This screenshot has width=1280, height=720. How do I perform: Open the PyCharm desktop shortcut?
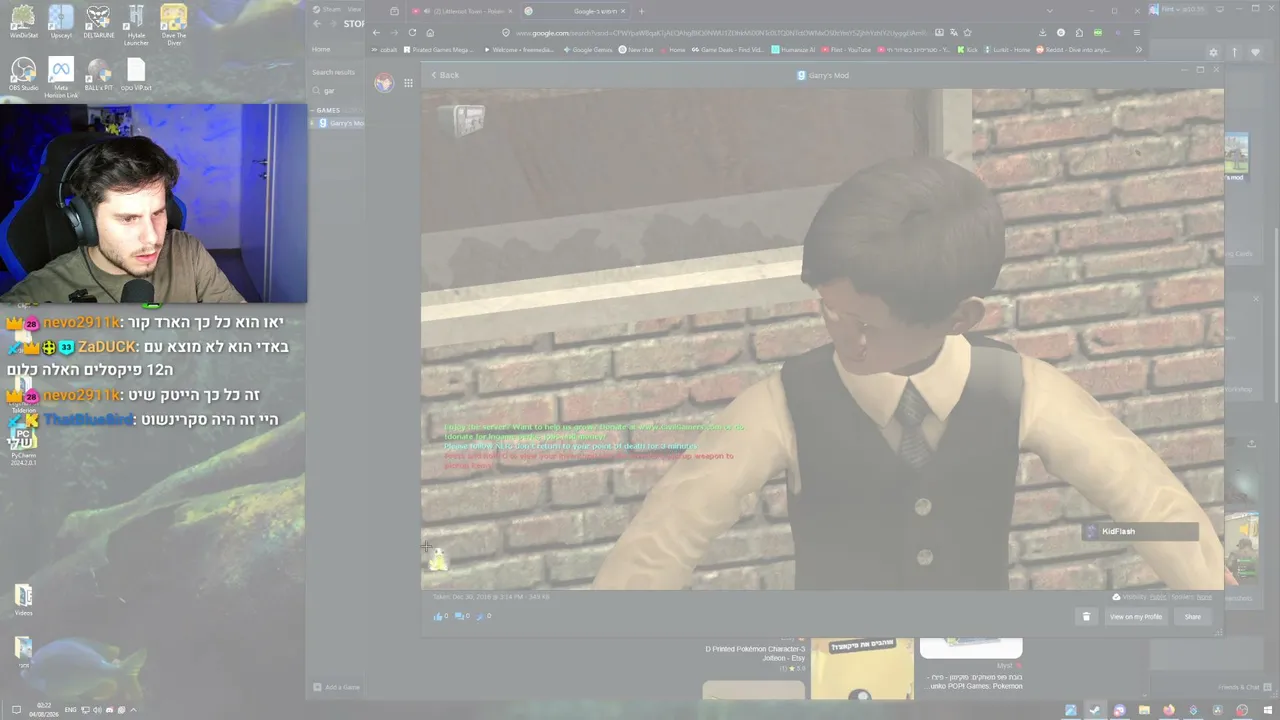click(x=23, y=447)
